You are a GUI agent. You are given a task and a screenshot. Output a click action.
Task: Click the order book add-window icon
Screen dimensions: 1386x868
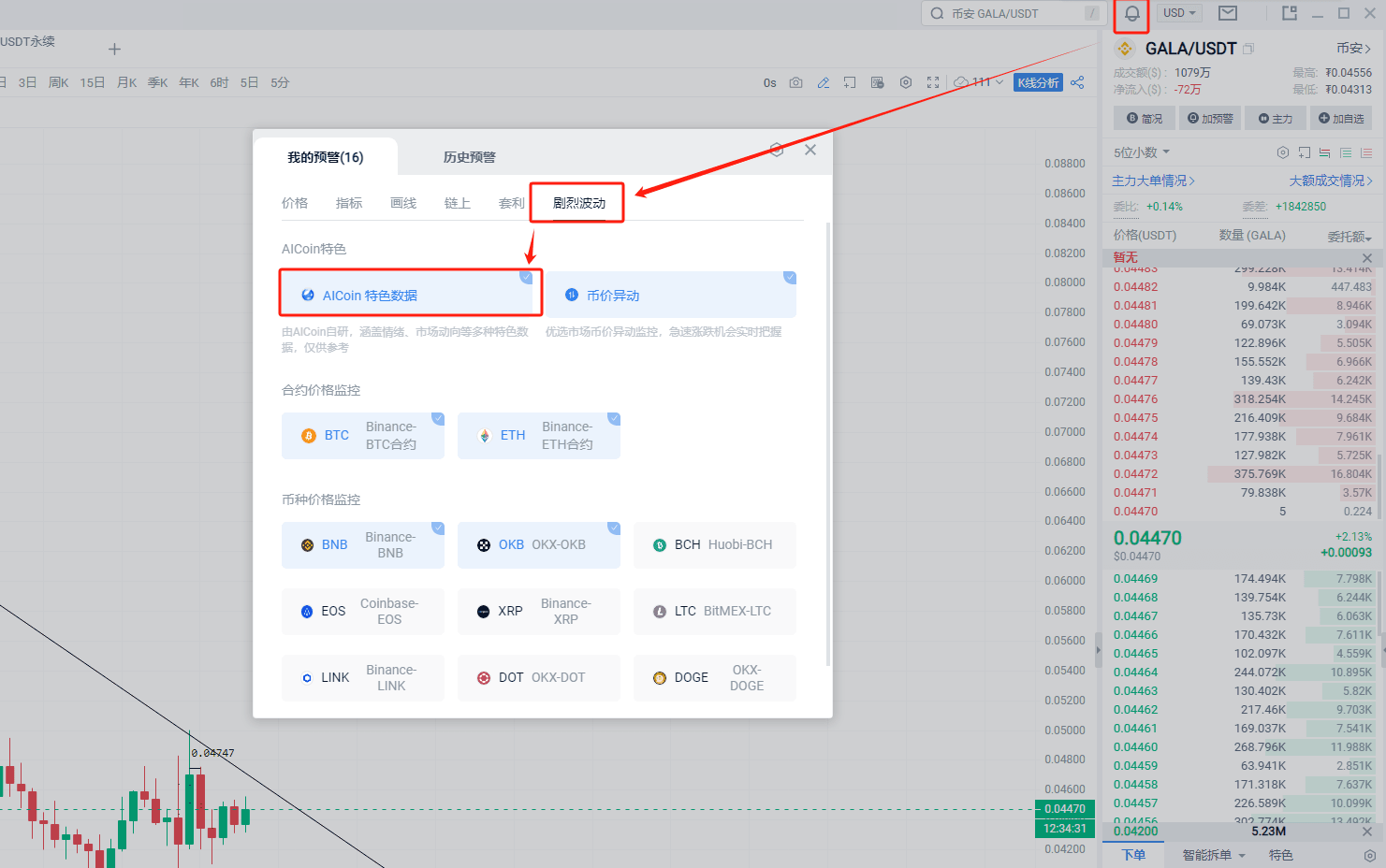tap(1304, 152)
